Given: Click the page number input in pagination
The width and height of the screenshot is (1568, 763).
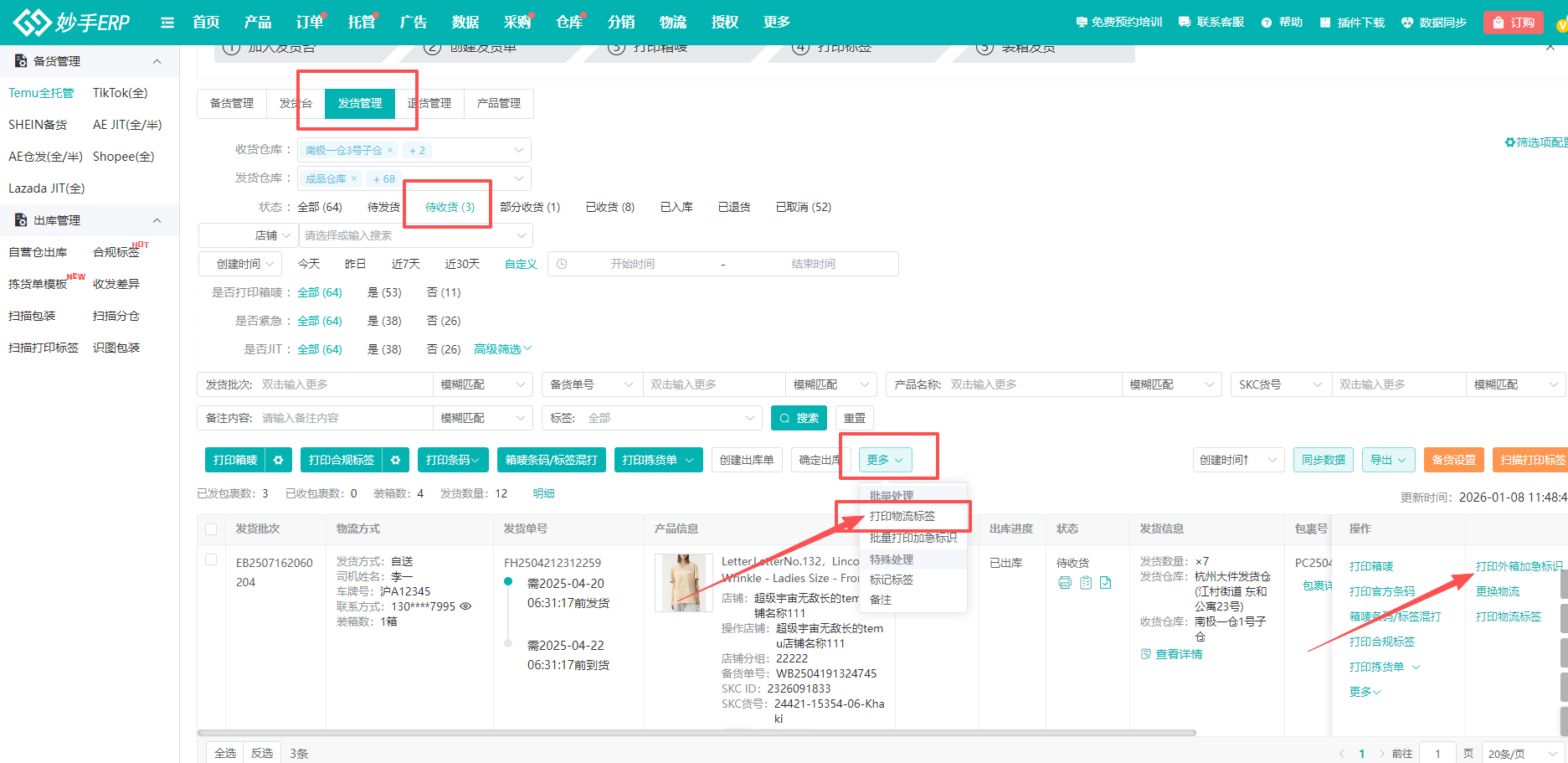Looking at the screenshot, I should 1437,753.
